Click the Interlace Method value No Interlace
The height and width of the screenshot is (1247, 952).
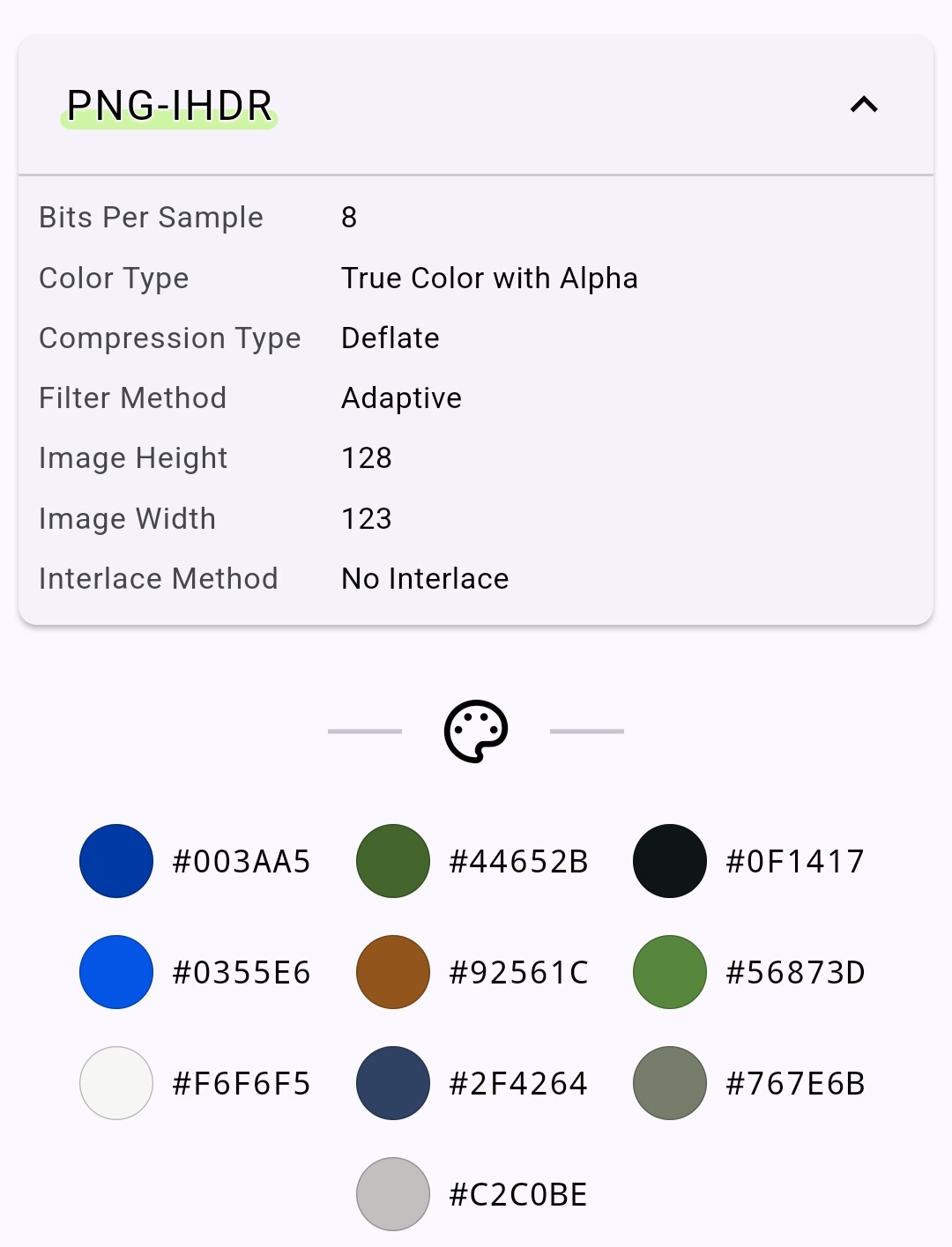pyautogui.click(x=425, y=579)
